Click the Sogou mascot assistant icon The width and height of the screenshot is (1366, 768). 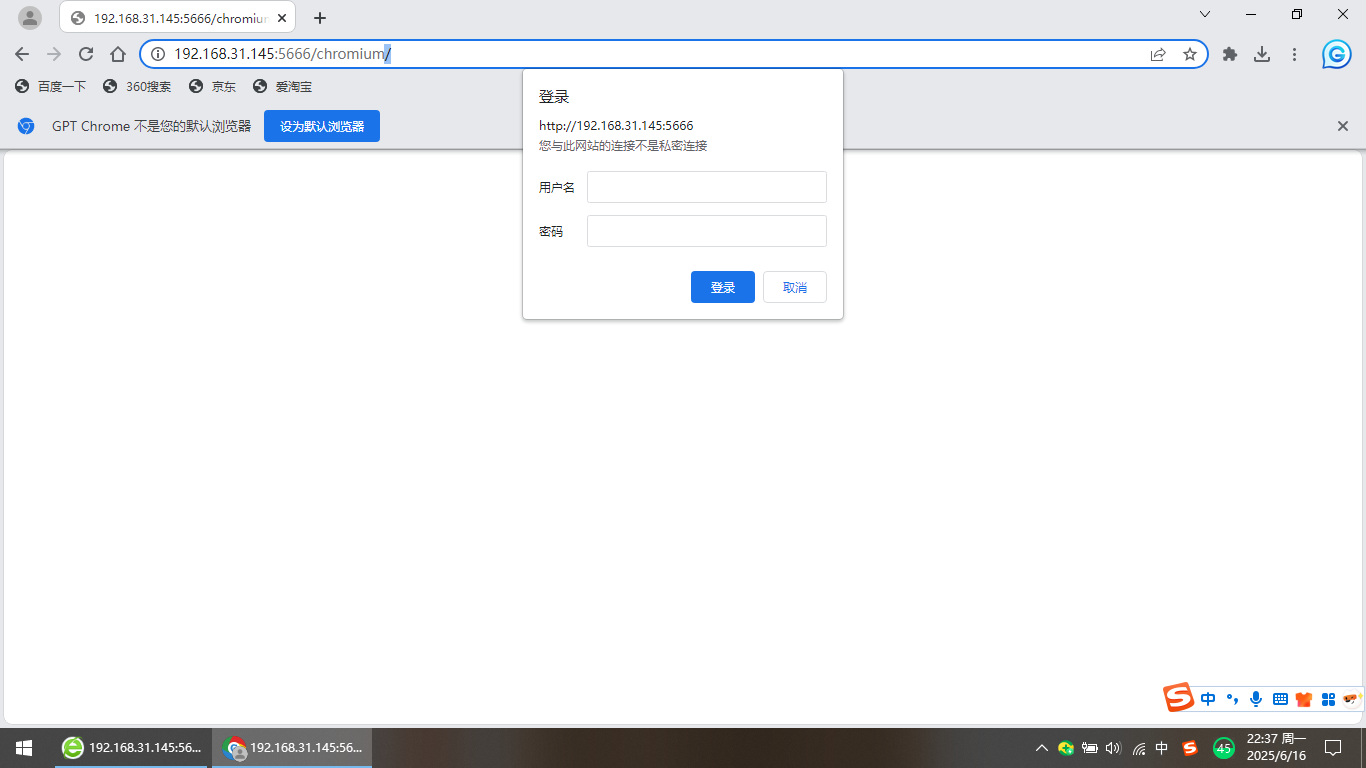(x=1352, y=697)
